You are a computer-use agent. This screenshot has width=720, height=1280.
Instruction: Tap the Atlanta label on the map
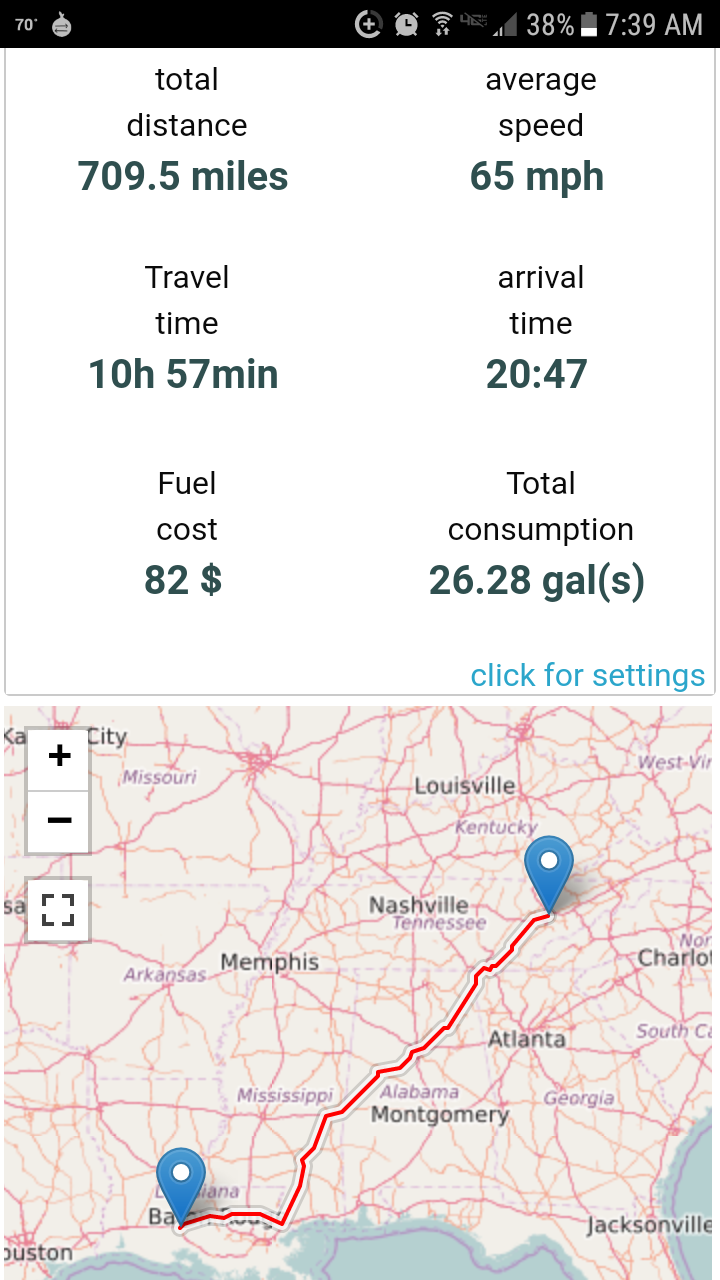pos(527,1040)
